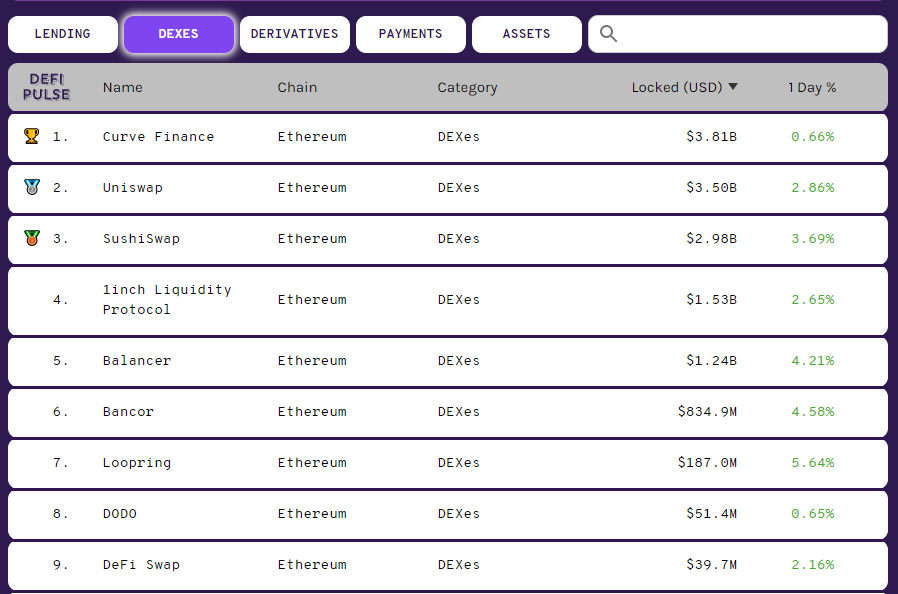Click the 2.16% one-day change
The width and height of the screenshot is (898, 594).
point(813,565)
